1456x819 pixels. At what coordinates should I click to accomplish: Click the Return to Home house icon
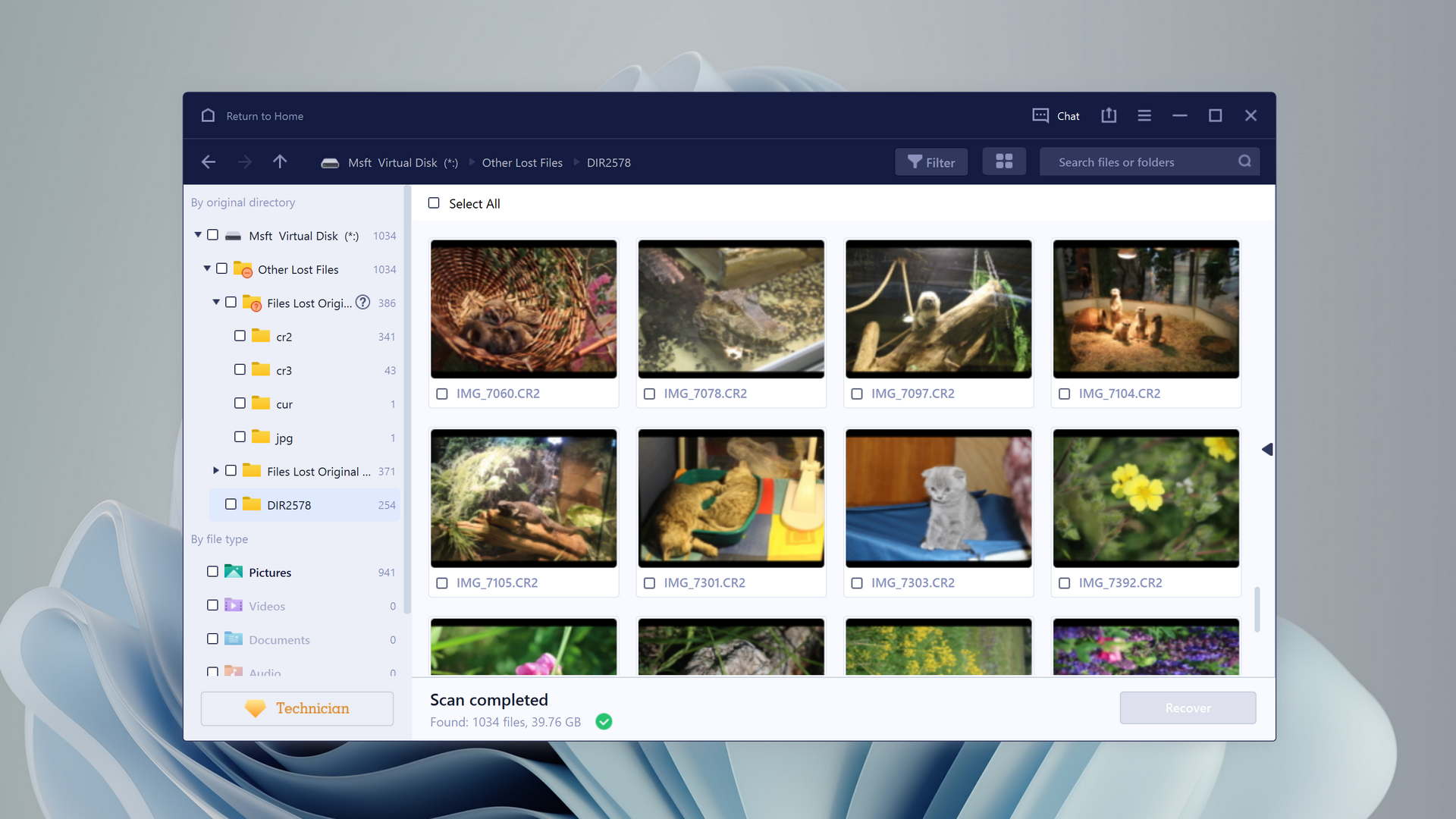point(208,115)
